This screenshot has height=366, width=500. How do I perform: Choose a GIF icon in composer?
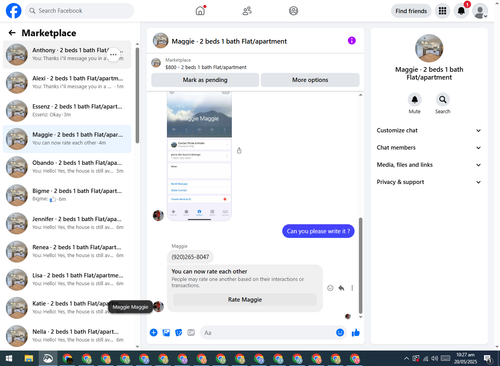(191, 332)
